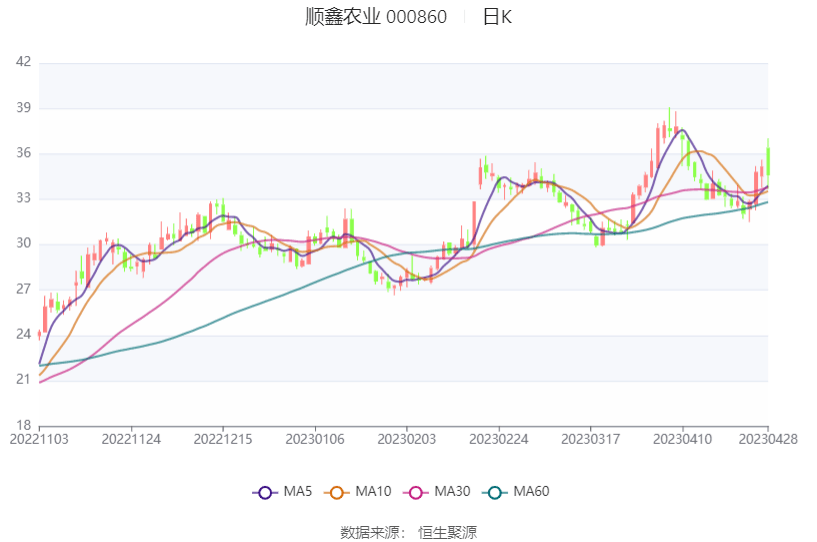Click the y-axis value 27

pos(23,289)
